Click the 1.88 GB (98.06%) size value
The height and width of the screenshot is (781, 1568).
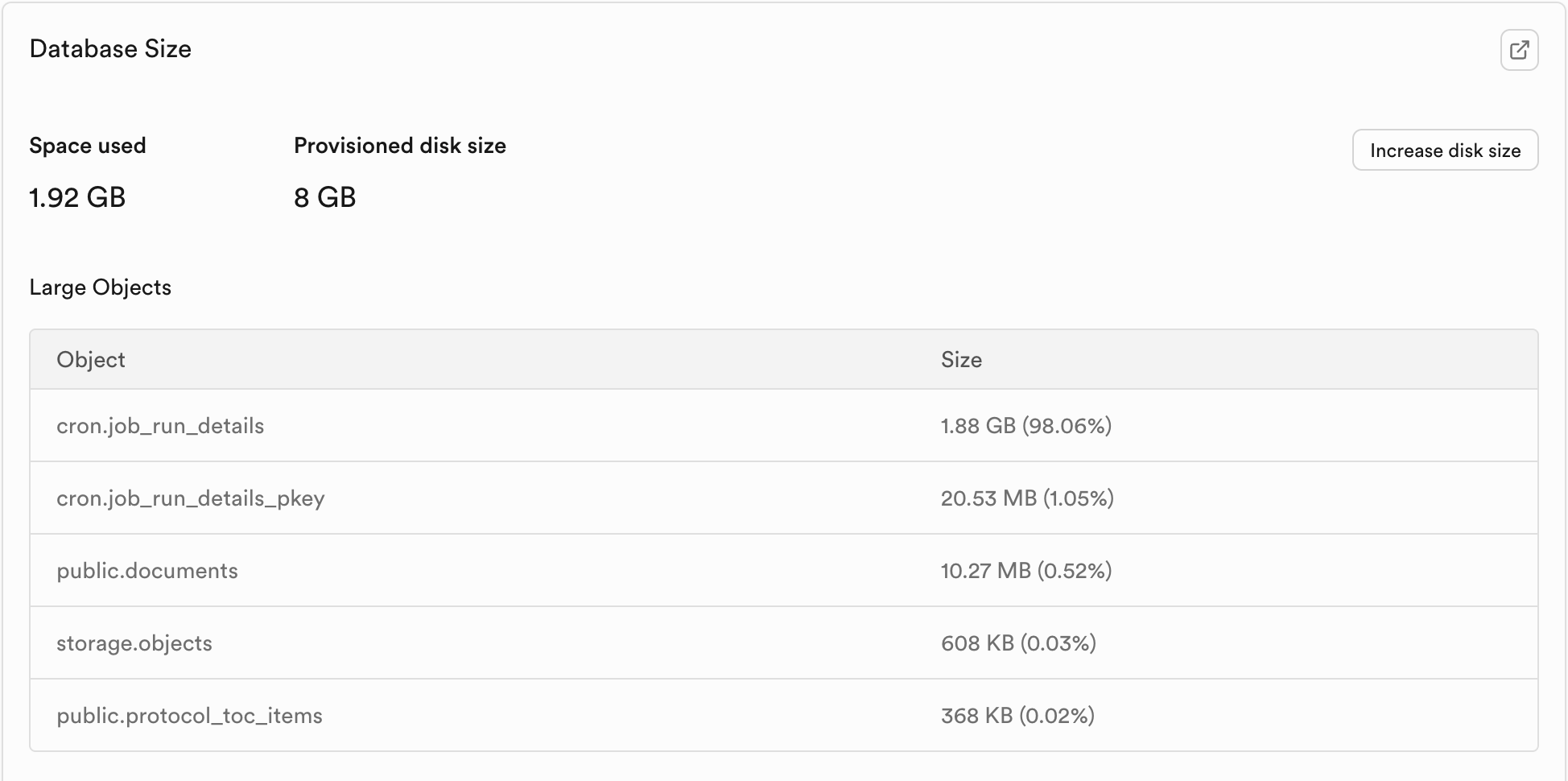(x=1025, y=426)
